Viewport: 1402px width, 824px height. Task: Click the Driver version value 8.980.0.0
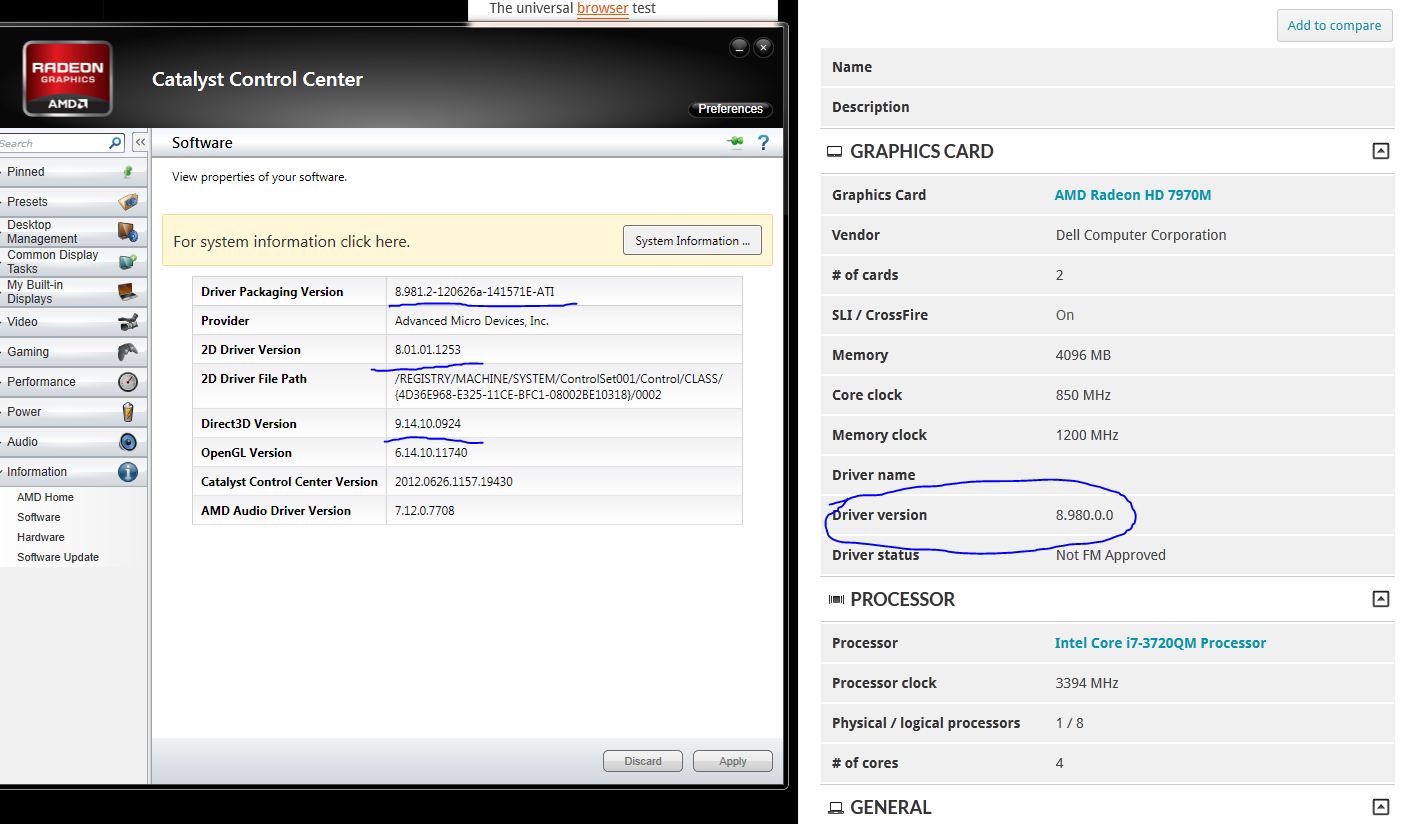point(1084,515)
